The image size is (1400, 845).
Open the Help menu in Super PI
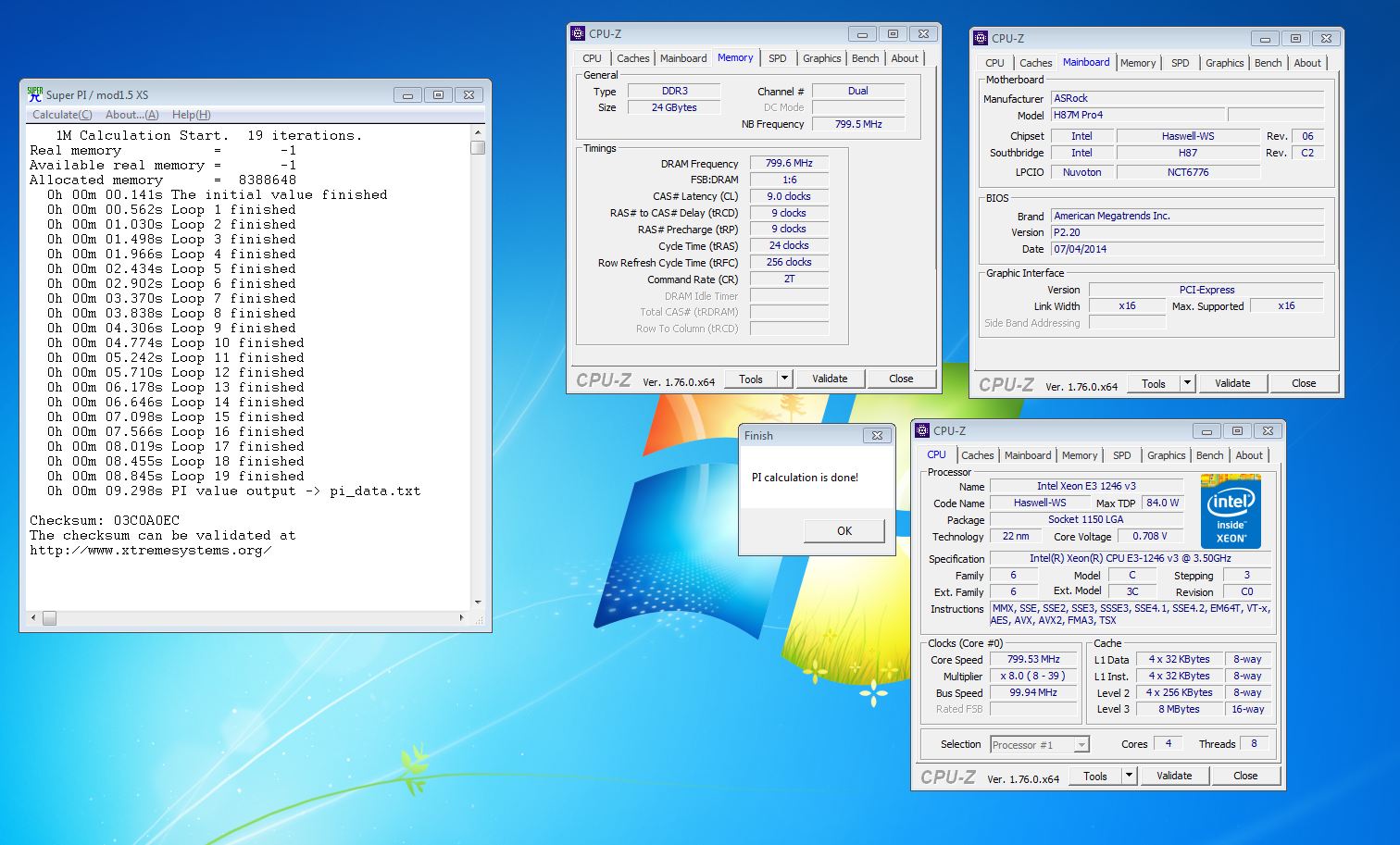(192, 115)
